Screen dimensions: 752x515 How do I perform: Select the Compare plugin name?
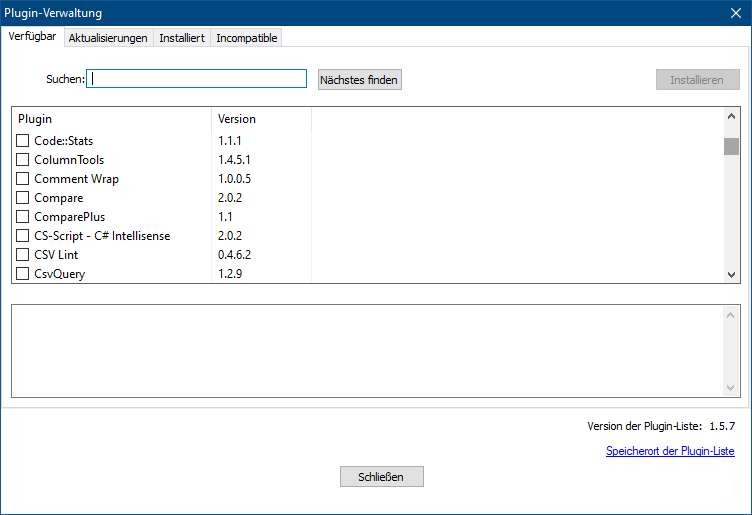pyautogui.click(x=59, y=198)
